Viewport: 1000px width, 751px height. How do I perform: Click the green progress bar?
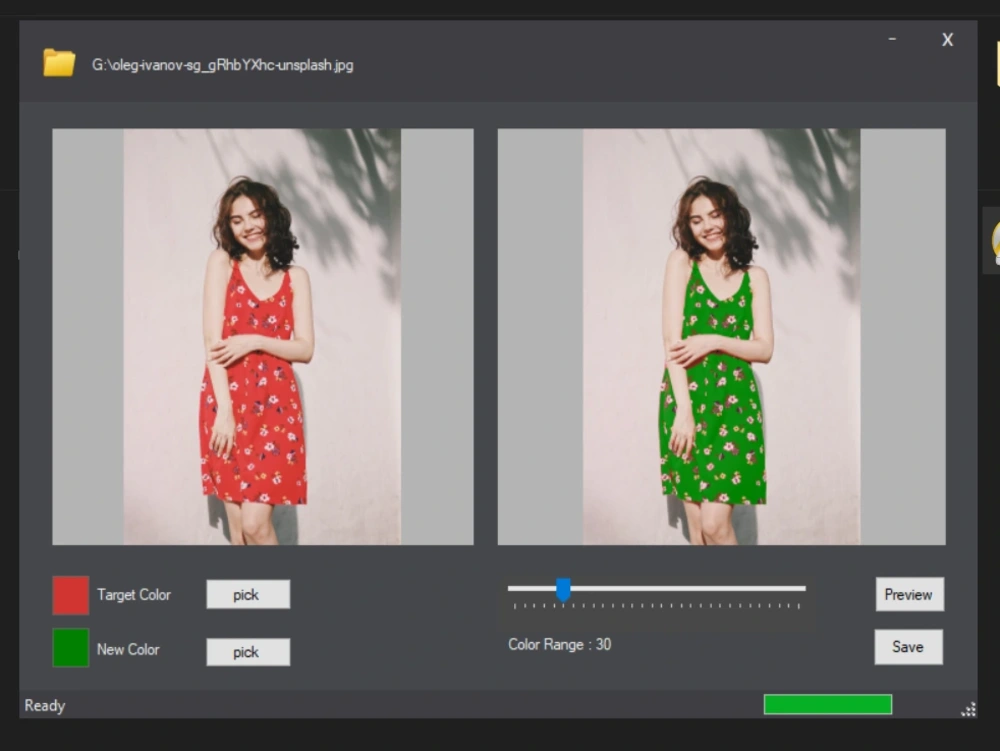(x=828, y=704)
